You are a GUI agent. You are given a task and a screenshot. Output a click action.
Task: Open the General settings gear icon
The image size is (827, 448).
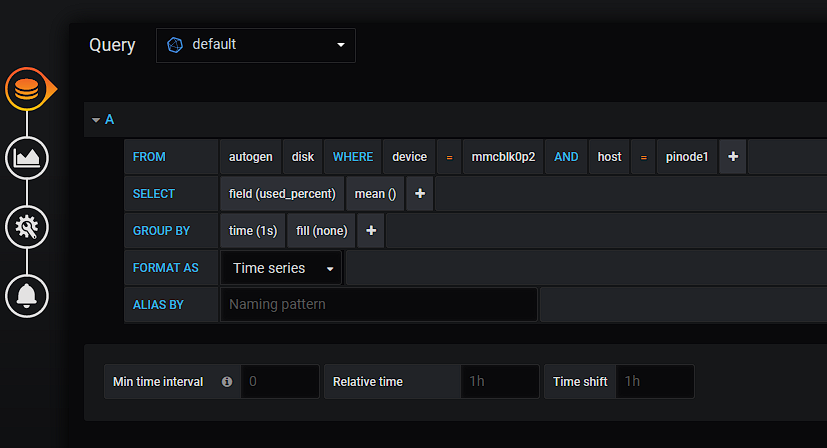click(x=27, y=227)
